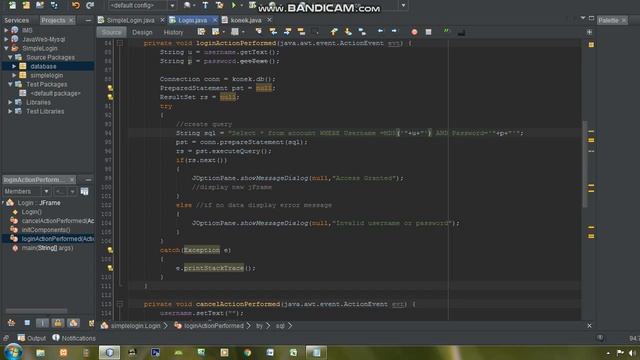The width and height of the screenshot is (640, 360).
Task: Collapse the Source Packages node
Action: click(10, 57)
